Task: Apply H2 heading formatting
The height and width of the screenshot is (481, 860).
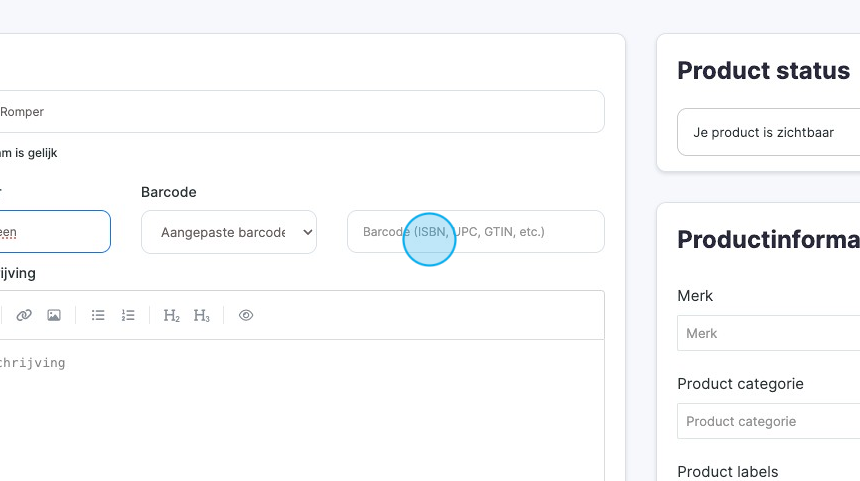Action: point(171,315)
